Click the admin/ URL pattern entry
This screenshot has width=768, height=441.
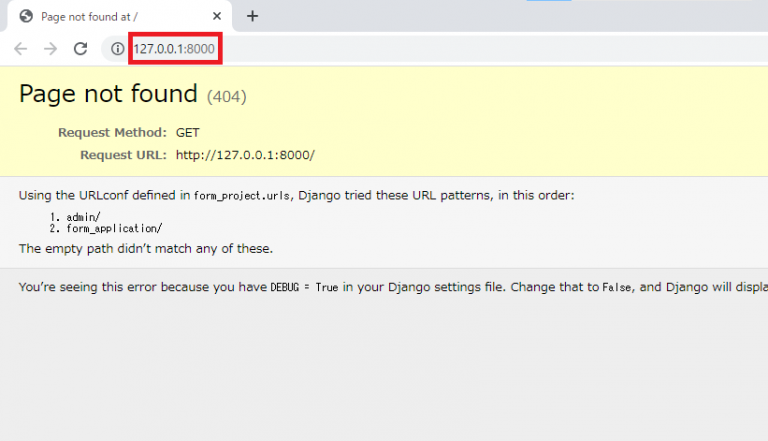tap(84, 216)
